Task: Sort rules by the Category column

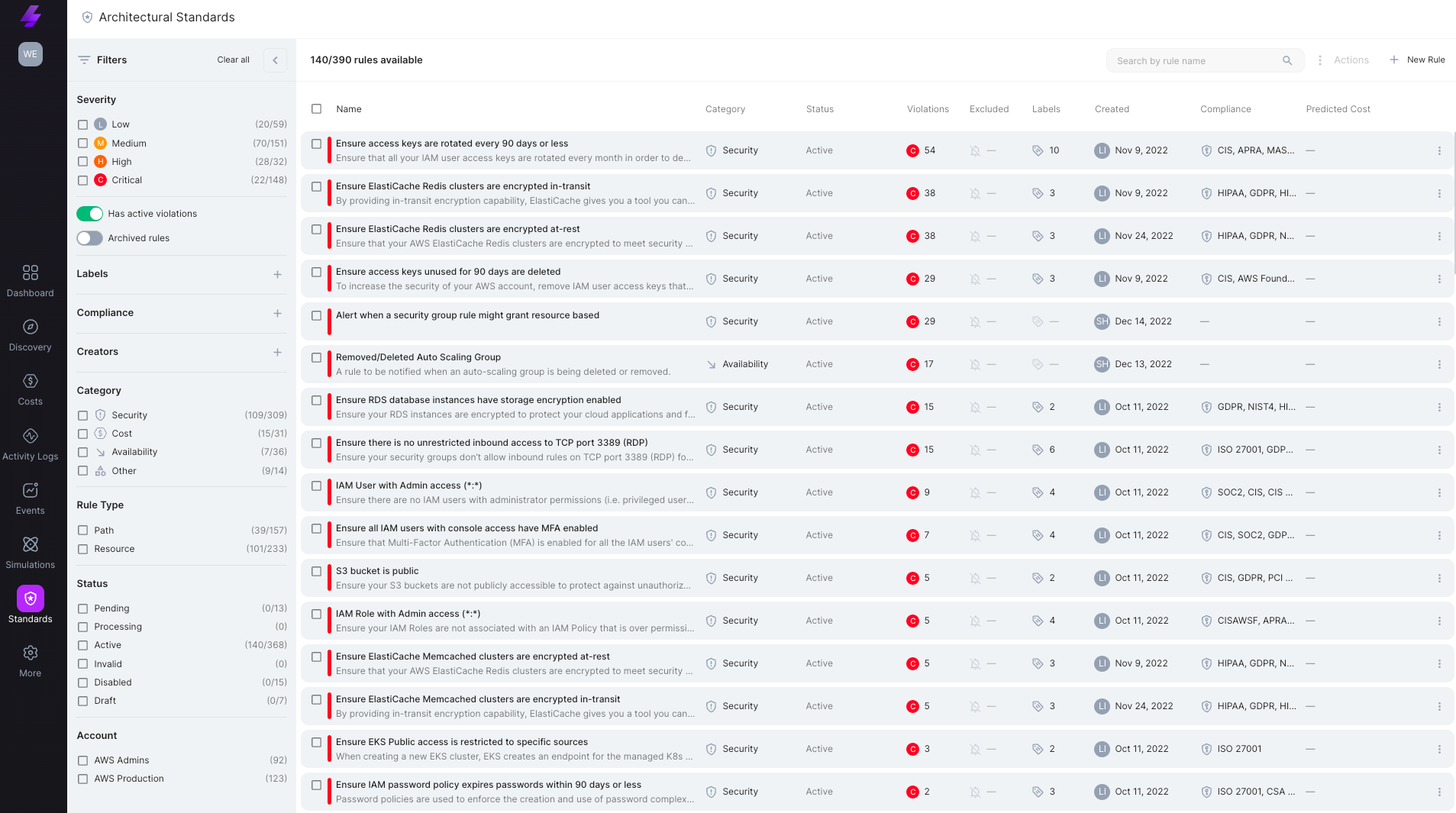Action: 725,109
